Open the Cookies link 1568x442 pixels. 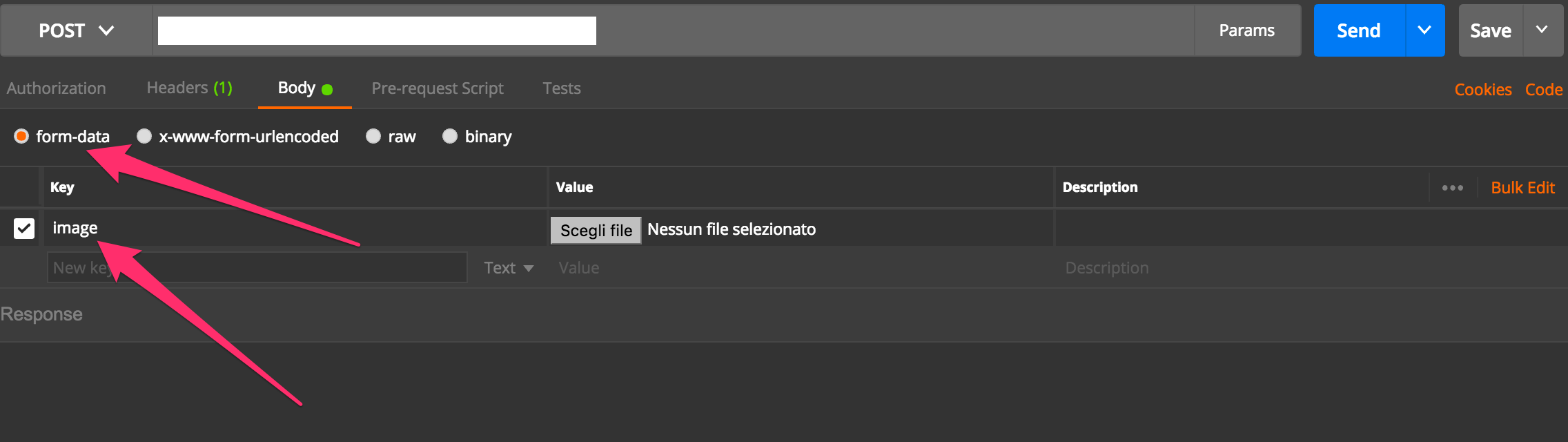[1483, 90]
